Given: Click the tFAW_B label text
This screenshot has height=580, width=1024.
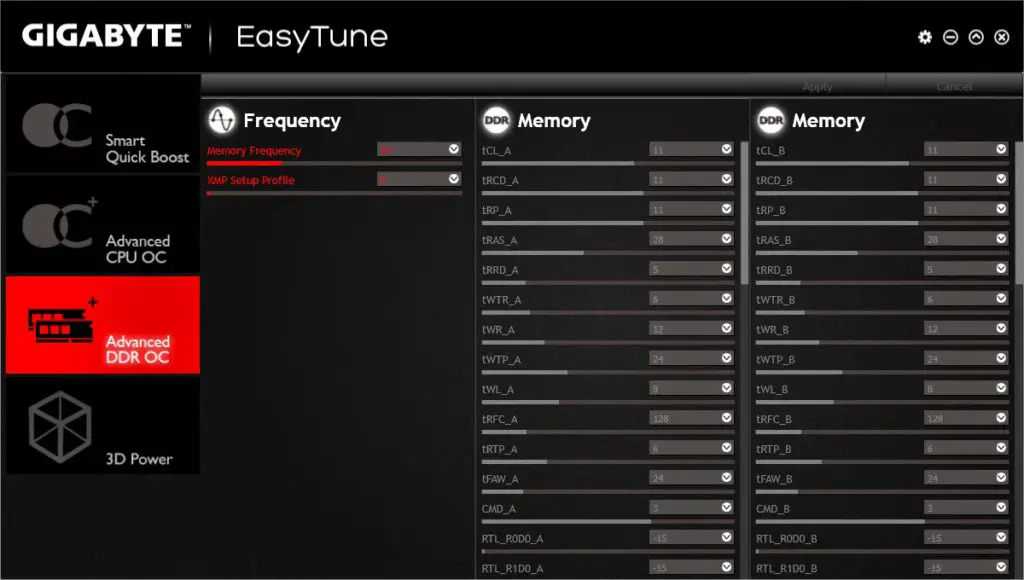Looking at the screenshot, I should pos(774,479).
